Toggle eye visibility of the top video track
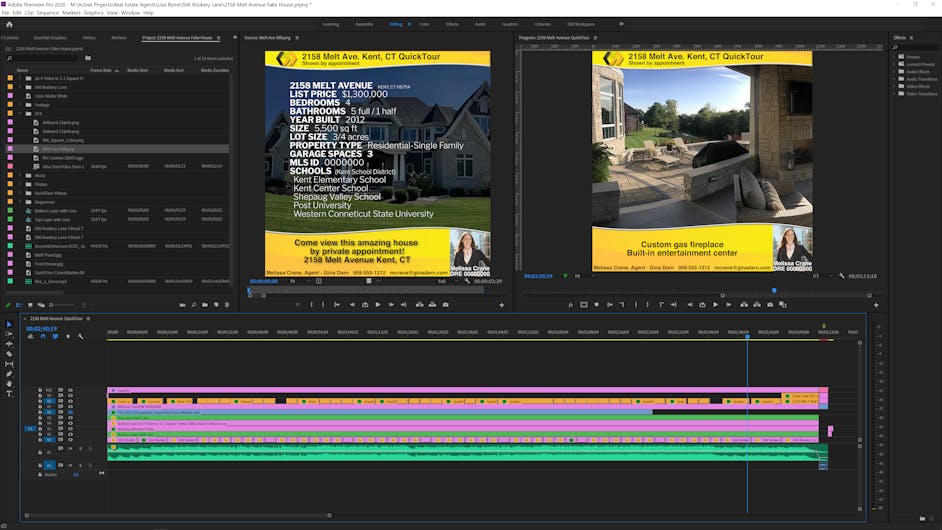The height and width of the screenshot is (530, 942). click(x=70, y=390)
